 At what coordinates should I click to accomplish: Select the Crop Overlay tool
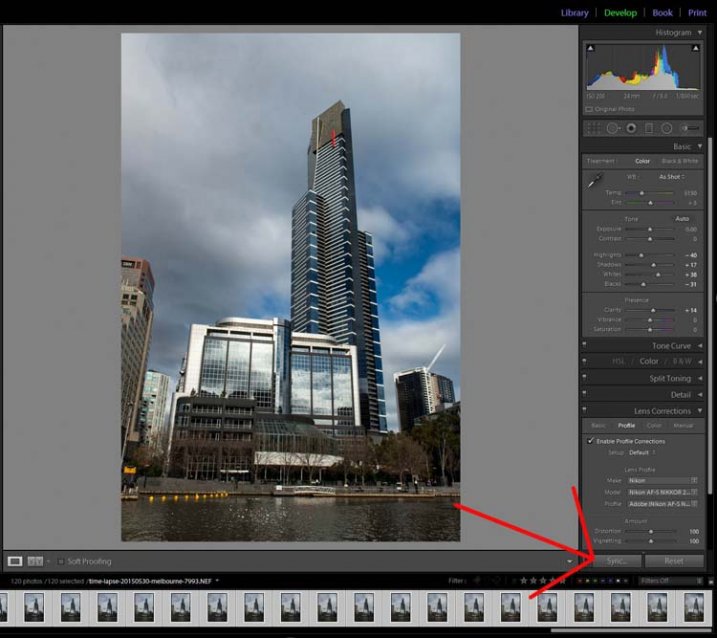coord(592,128)
